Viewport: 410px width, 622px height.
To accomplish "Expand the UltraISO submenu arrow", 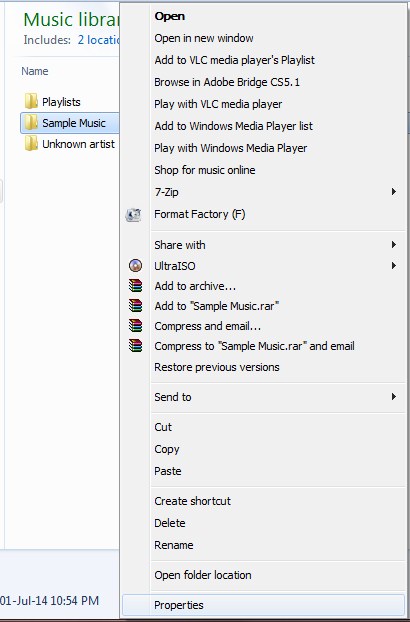I will [394, 265].
